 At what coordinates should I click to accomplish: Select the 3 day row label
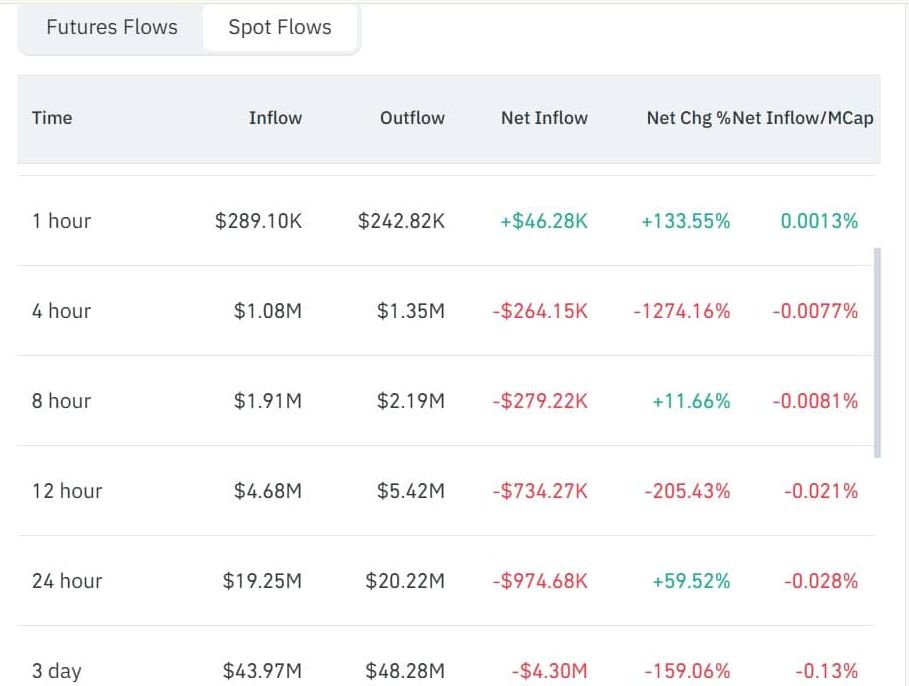pos(57,671)
